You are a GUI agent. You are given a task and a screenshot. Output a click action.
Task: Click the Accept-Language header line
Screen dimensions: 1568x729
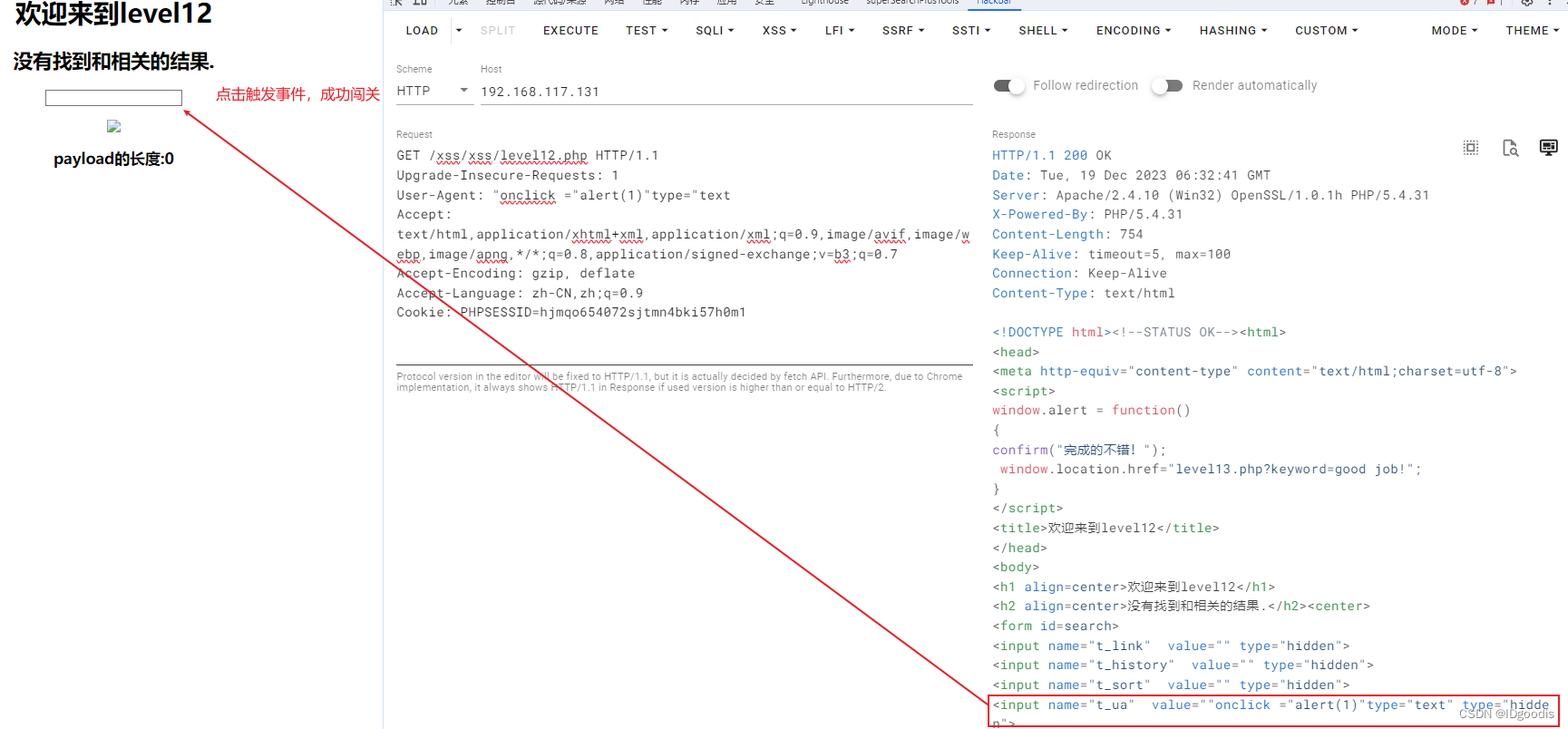point(520,294)
